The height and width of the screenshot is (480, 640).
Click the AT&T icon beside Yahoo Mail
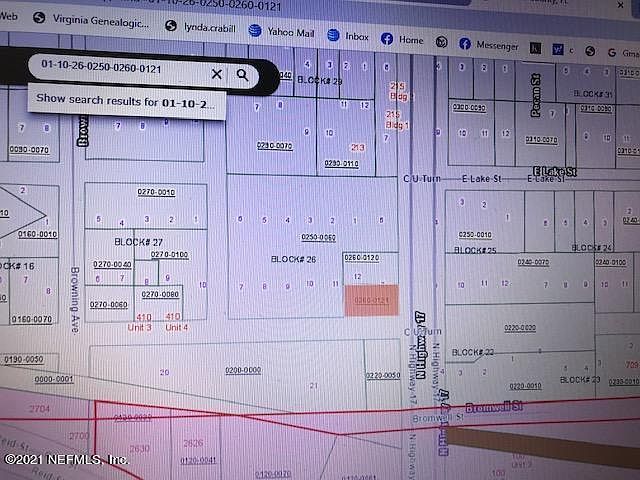pos(255,31)
